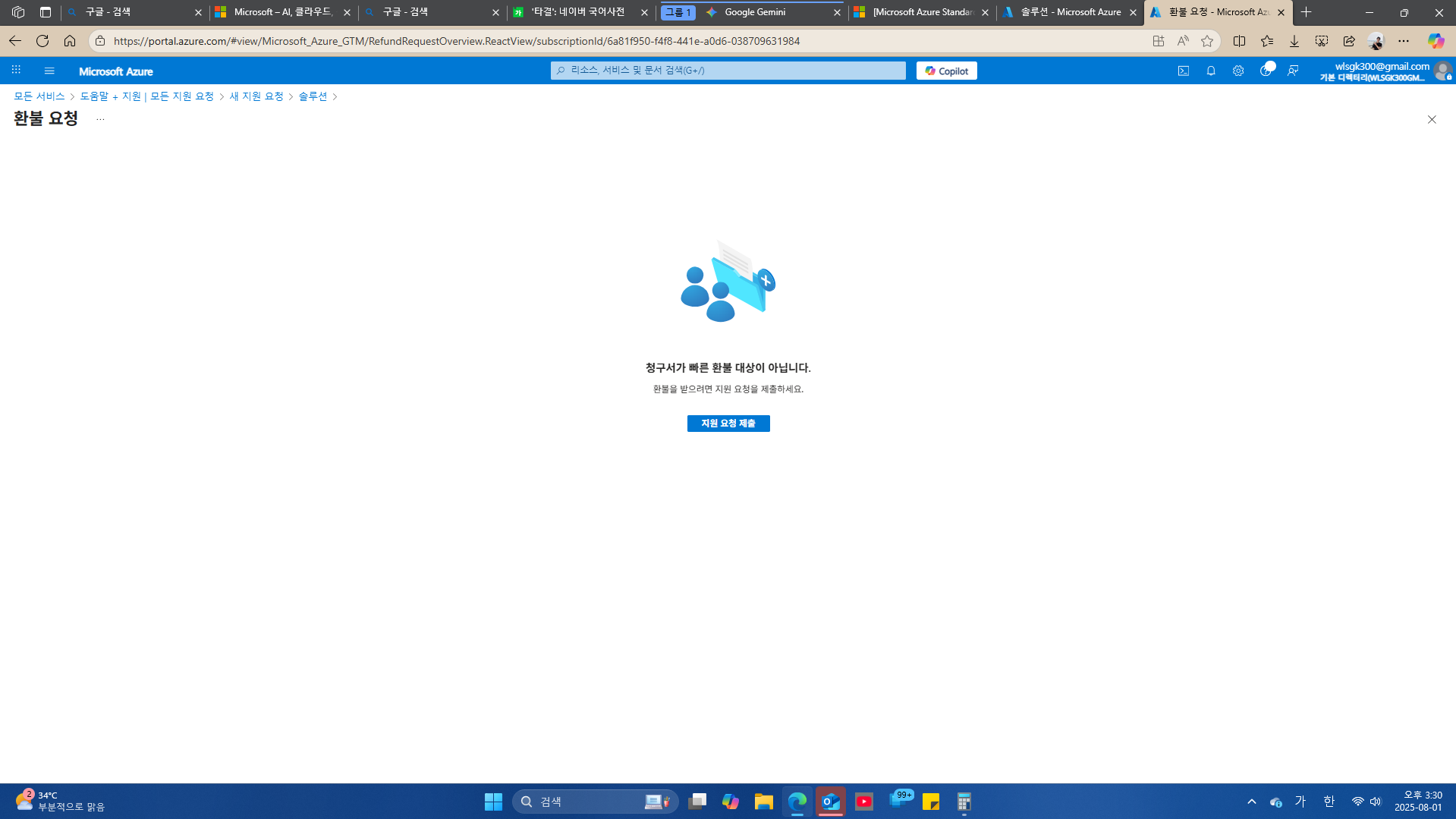The height and width of the screenshot is (819, 1456).
Task: Go to 새 지원 요청 breadcrumb
Action: point(256,96)
